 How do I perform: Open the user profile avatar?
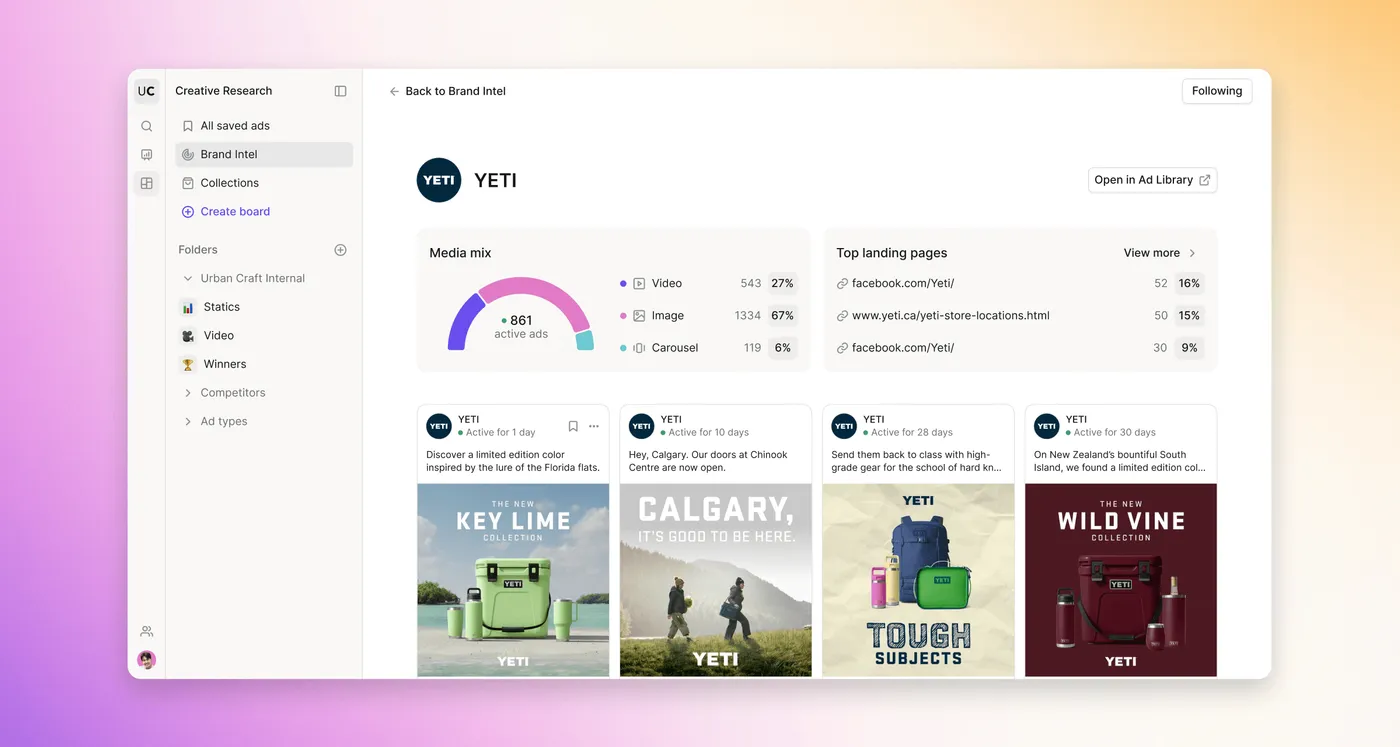(147, 660)
